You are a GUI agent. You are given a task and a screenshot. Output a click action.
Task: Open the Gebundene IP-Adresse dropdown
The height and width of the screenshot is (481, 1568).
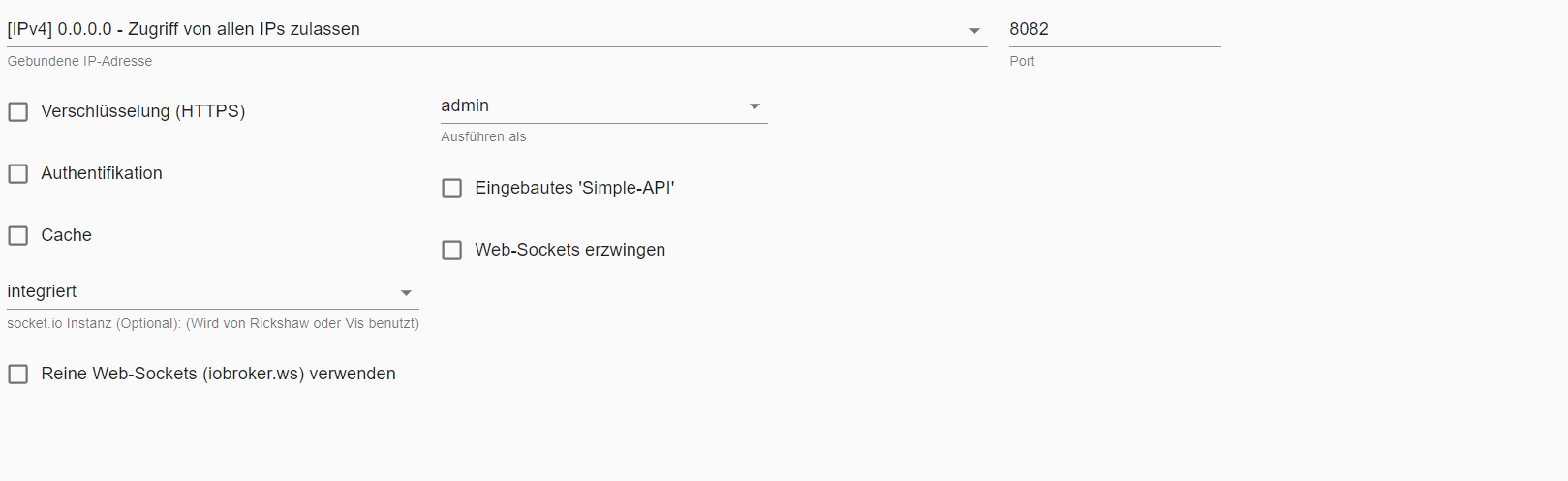tap(484, 30)
